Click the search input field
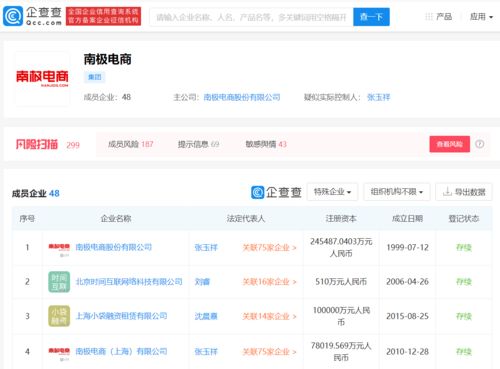The width and height of the screenshot is (500, 369). pyautogui.click(x=252, y=17)
